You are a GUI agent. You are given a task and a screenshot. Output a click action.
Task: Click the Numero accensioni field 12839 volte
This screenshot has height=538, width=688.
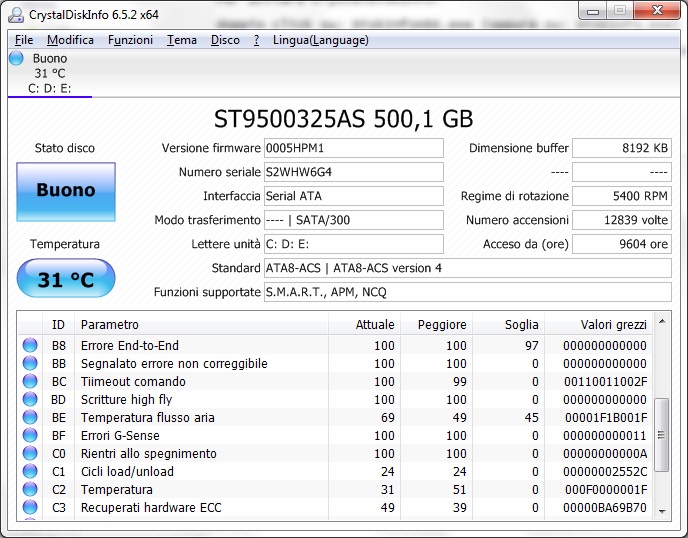(622, 220)
